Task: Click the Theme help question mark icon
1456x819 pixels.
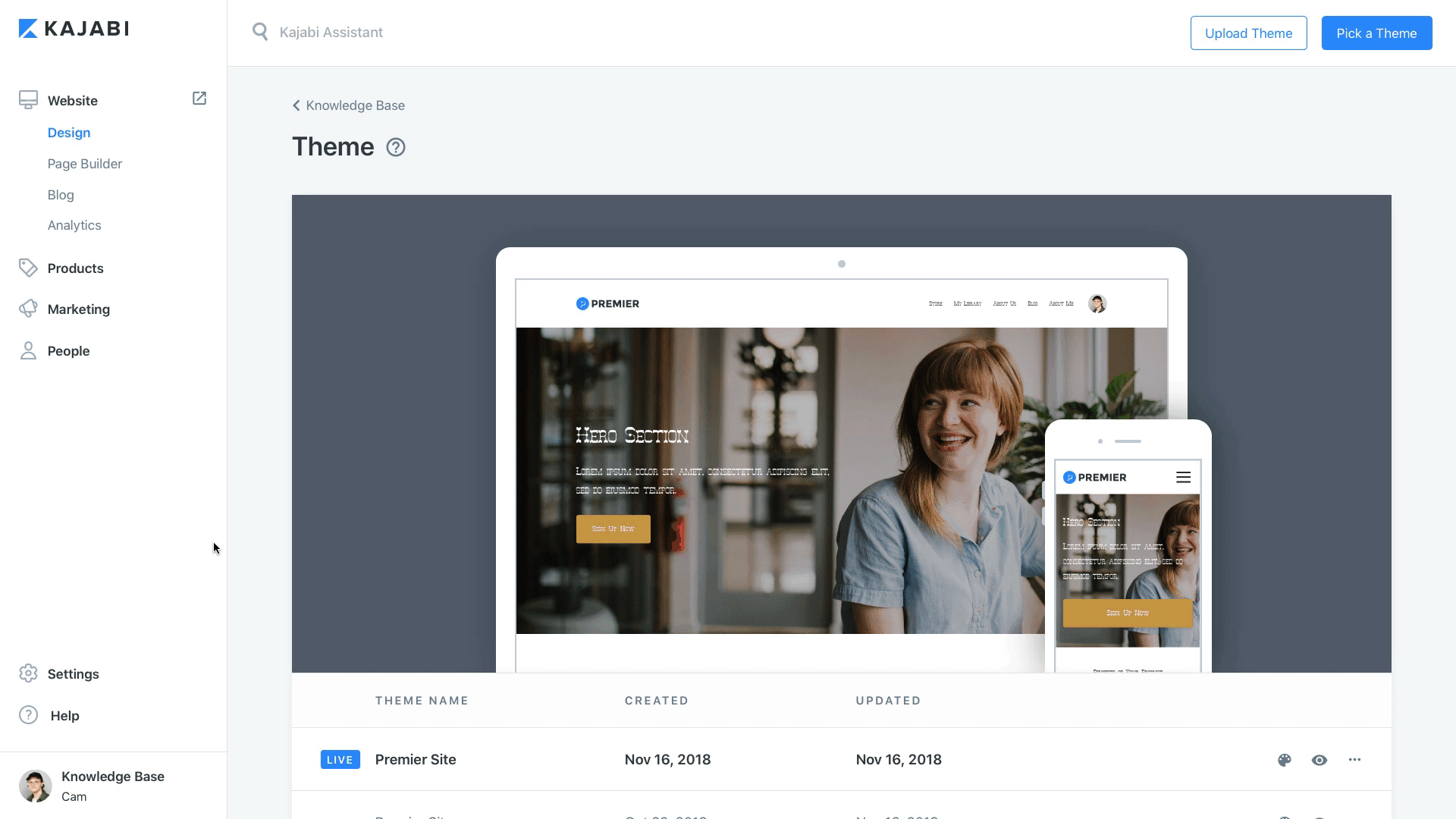Action: click(x=396, y=147)
